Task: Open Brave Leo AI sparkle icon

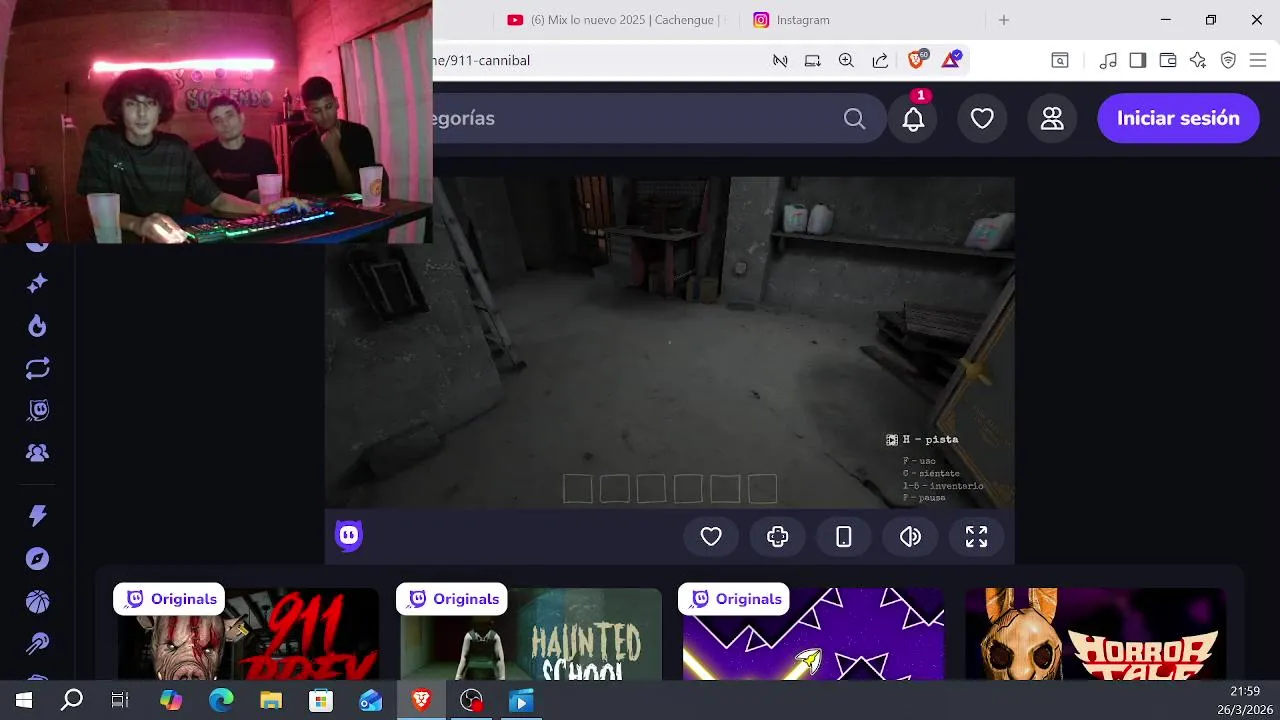Action: point(1198,60)
